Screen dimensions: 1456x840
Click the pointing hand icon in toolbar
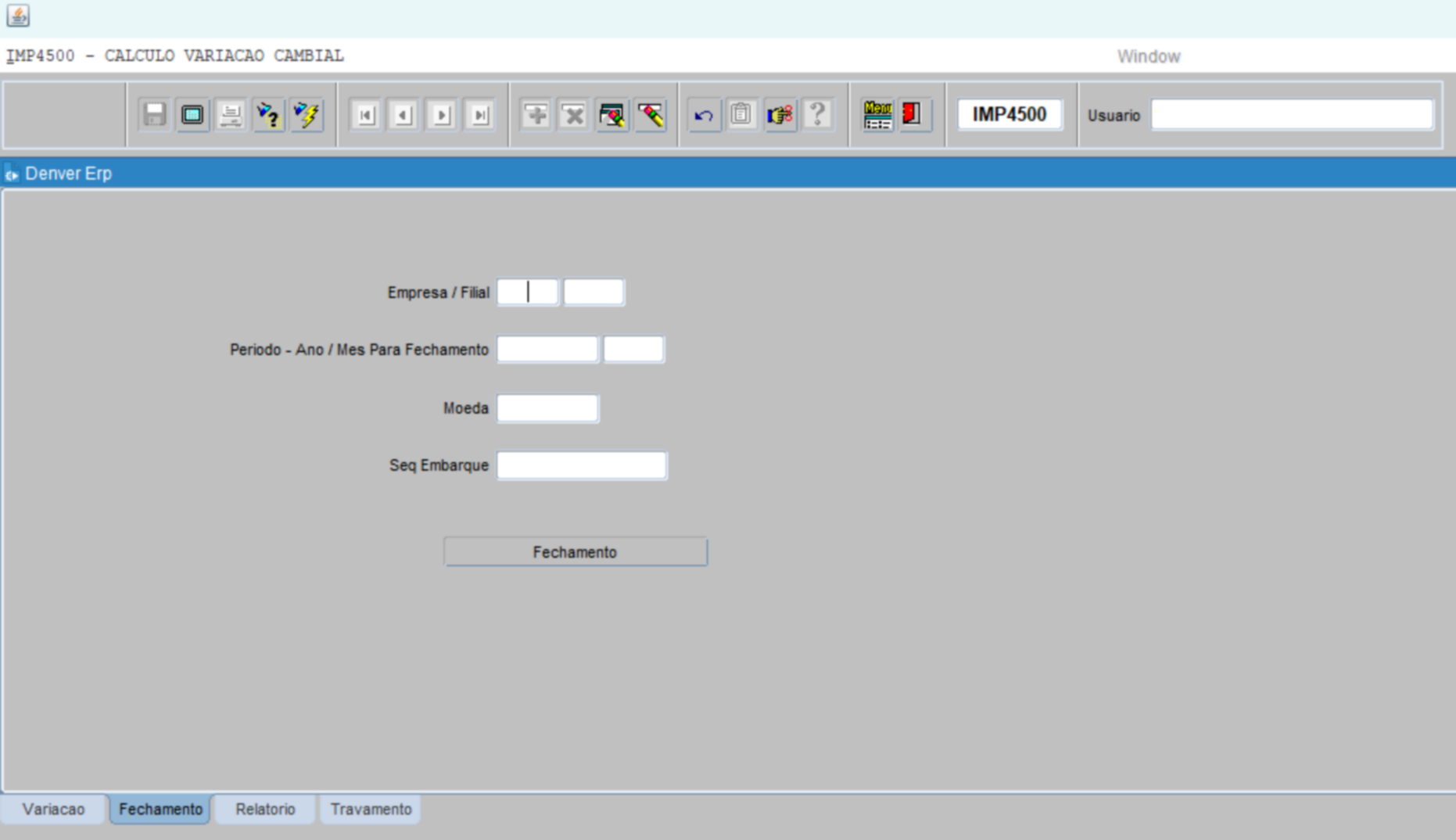point(780,115)
